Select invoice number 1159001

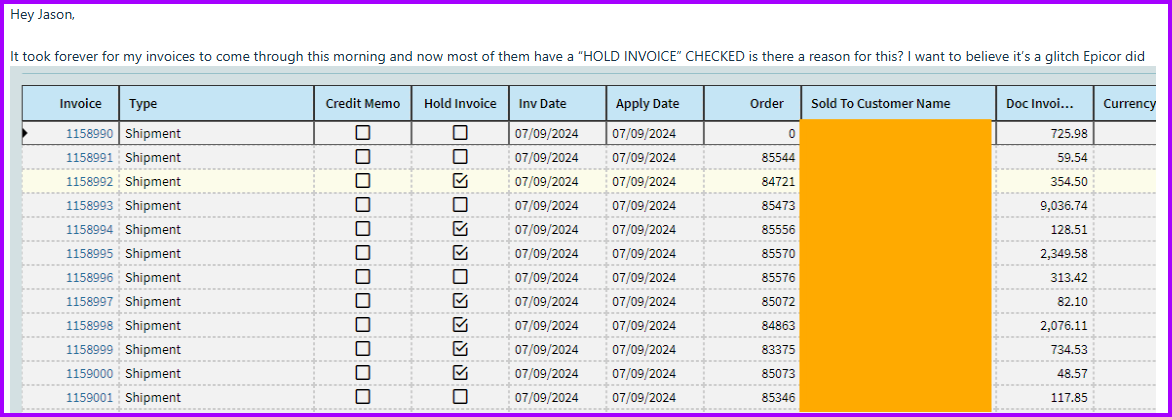tap(90, 397)
